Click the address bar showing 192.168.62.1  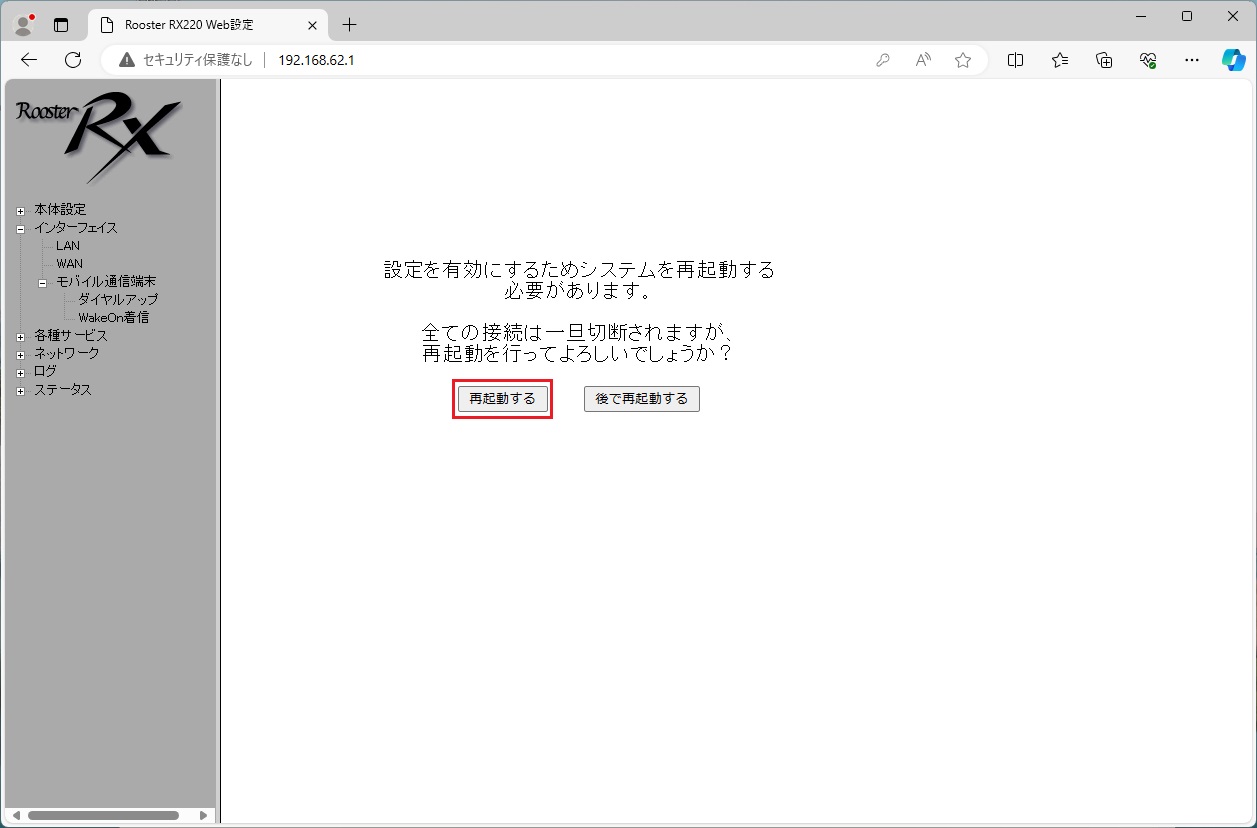pos(316,60)
